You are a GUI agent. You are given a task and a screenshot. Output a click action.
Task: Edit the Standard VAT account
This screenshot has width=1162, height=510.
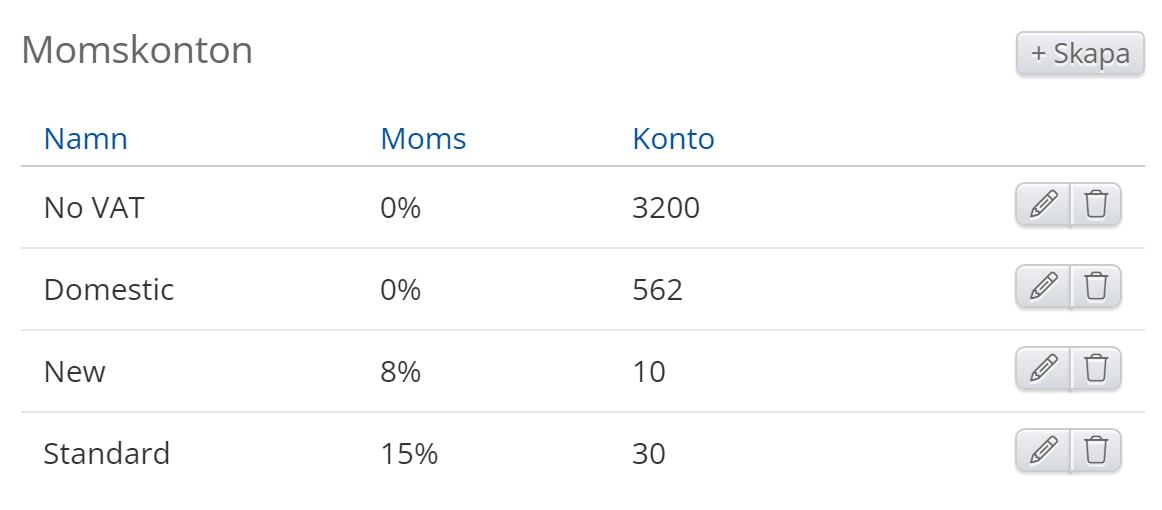[x=1043, y=452]
